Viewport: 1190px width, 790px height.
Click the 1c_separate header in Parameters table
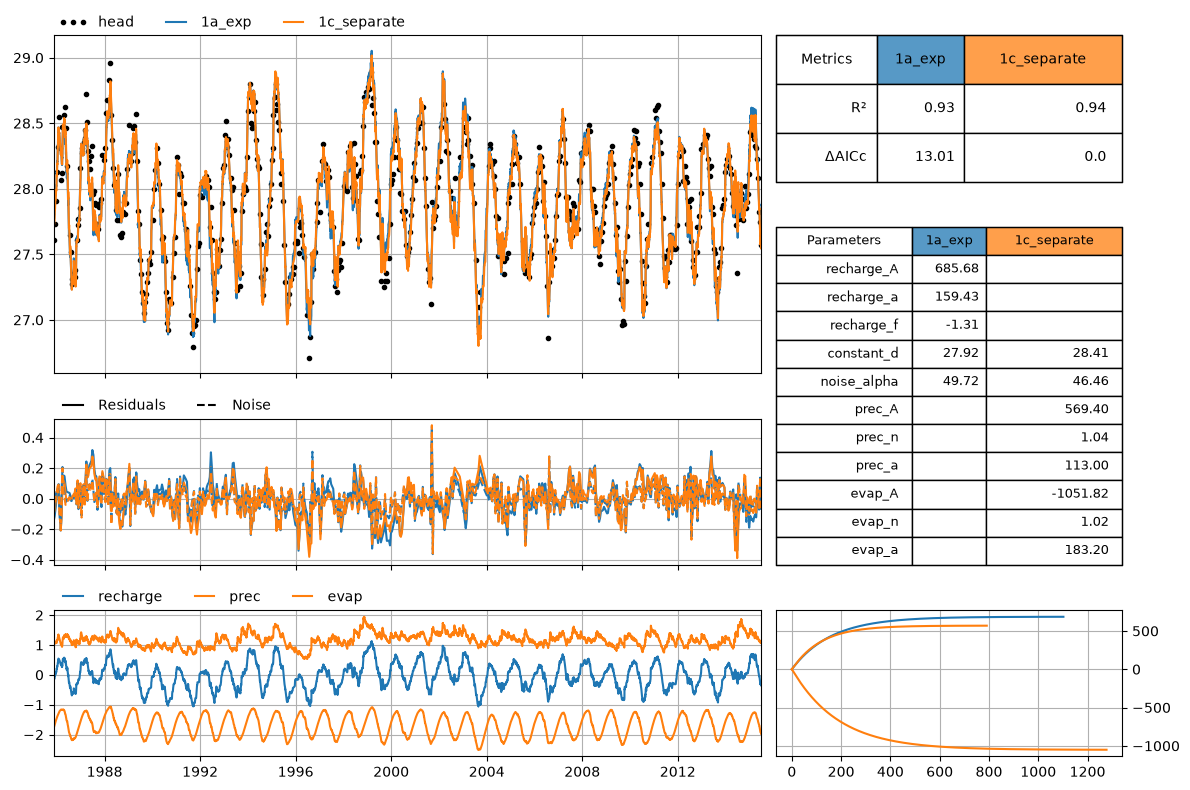pos(1054,241)
